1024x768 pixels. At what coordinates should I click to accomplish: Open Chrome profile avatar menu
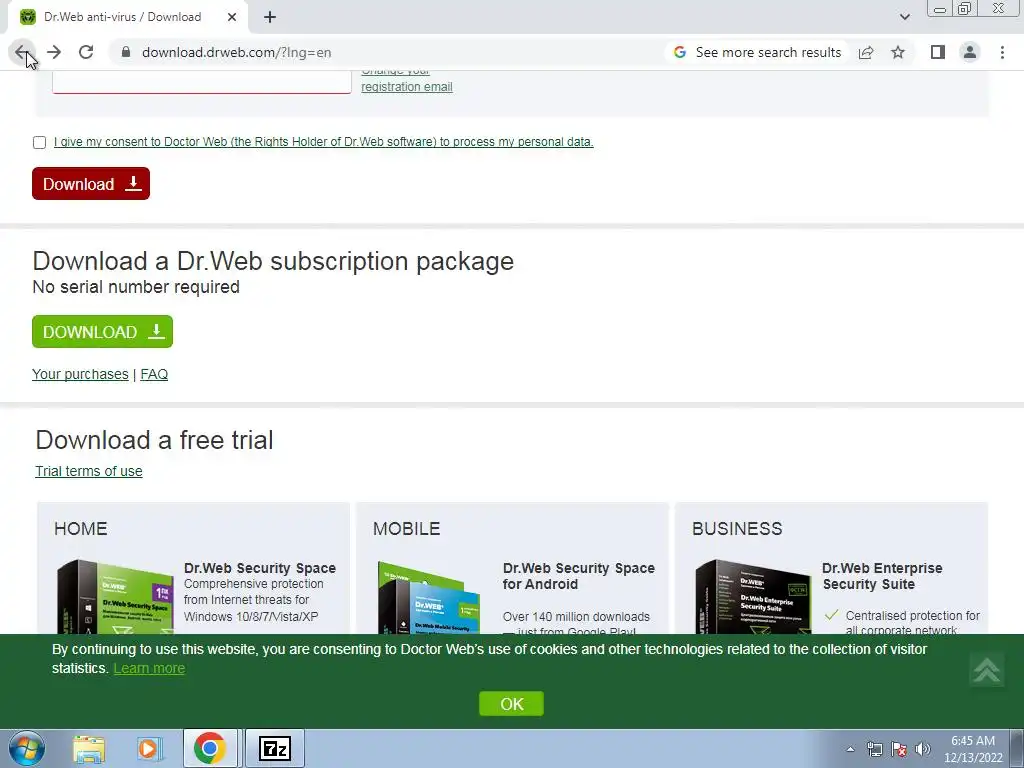pyautogui.click(x=970, y=52)
